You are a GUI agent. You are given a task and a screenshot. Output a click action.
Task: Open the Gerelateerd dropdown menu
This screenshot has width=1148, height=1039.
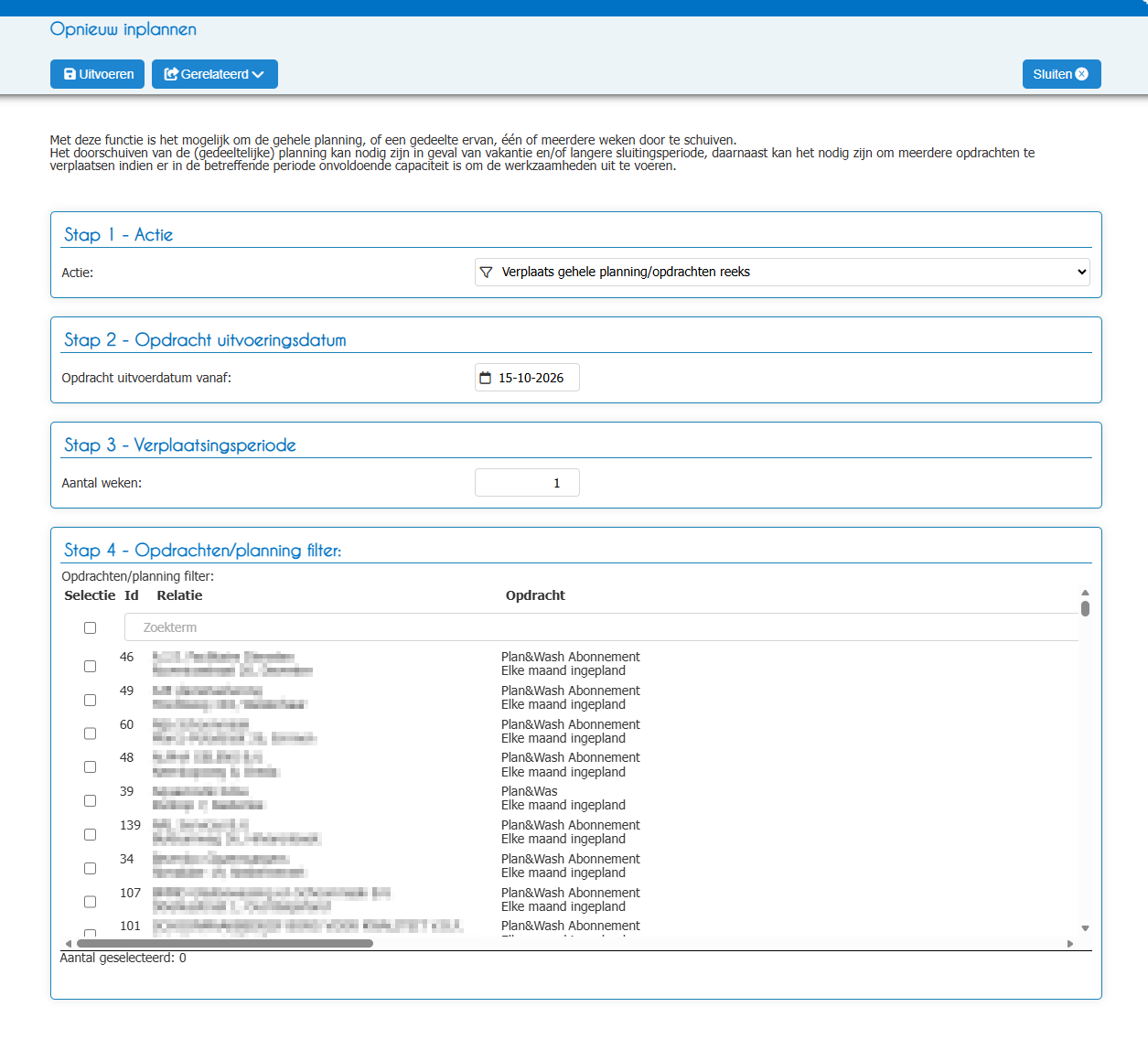(x=215, y=74)
